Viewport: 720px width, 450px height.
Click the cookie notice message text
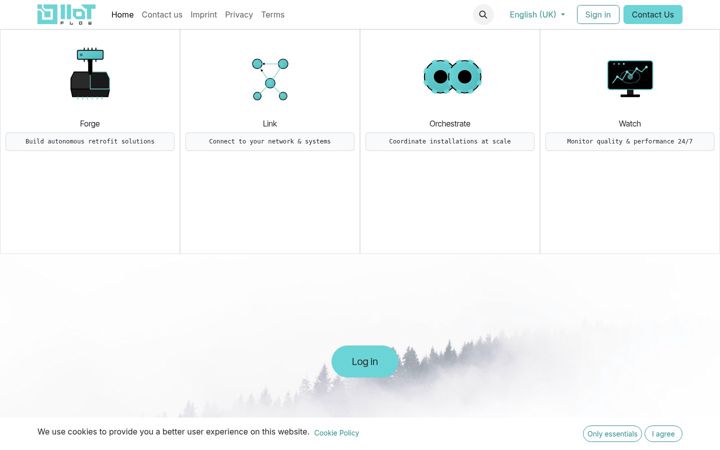point(173,432)
